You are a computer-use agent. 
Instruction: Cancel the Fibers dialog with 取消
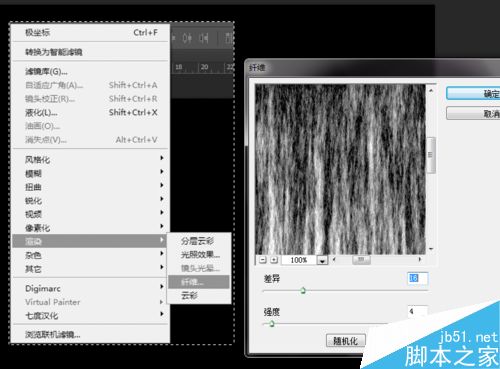coord(473,113)
